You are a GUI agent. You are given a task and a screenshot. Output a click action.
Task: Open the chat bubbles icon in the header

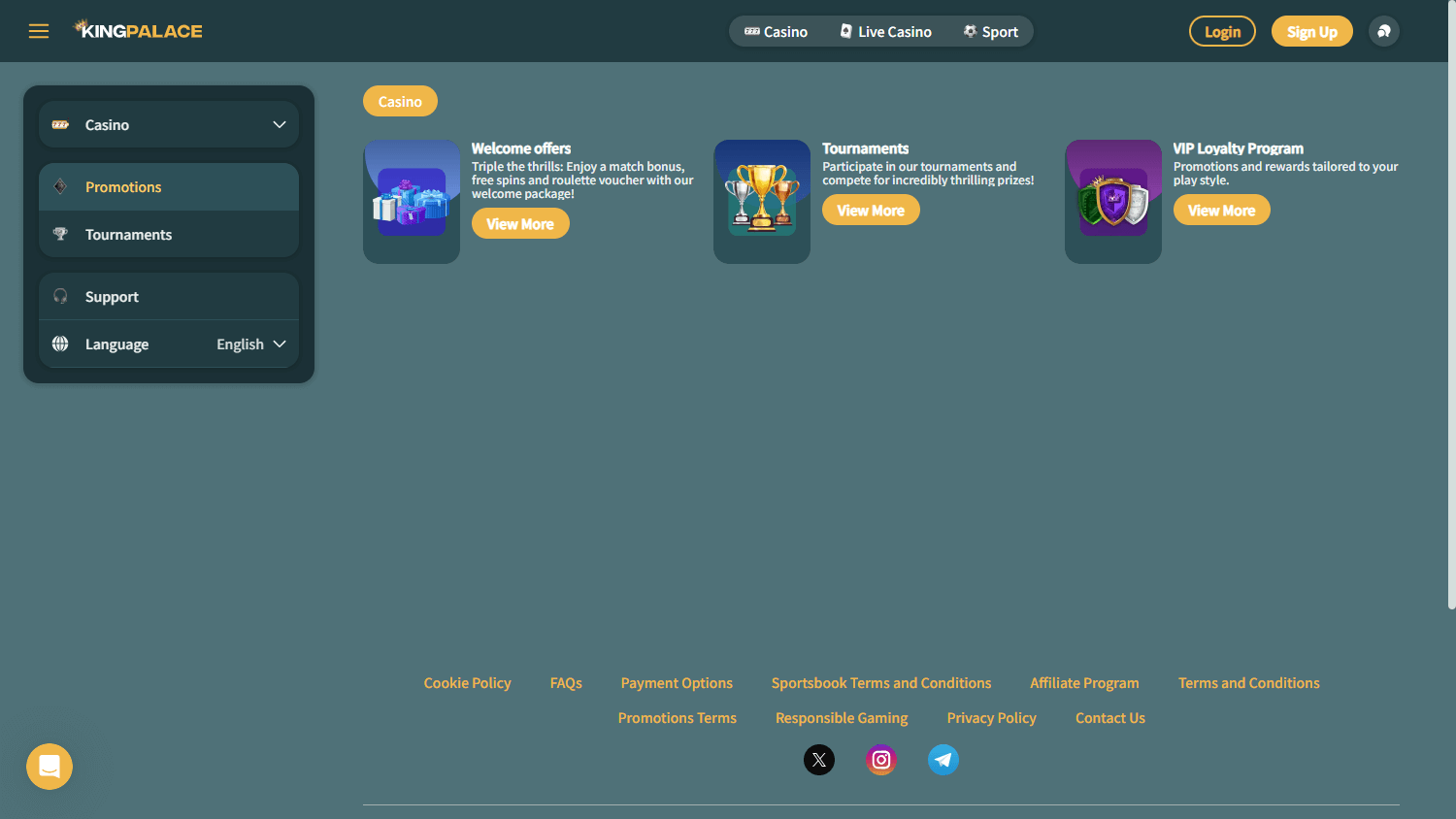pos(1384,31)
